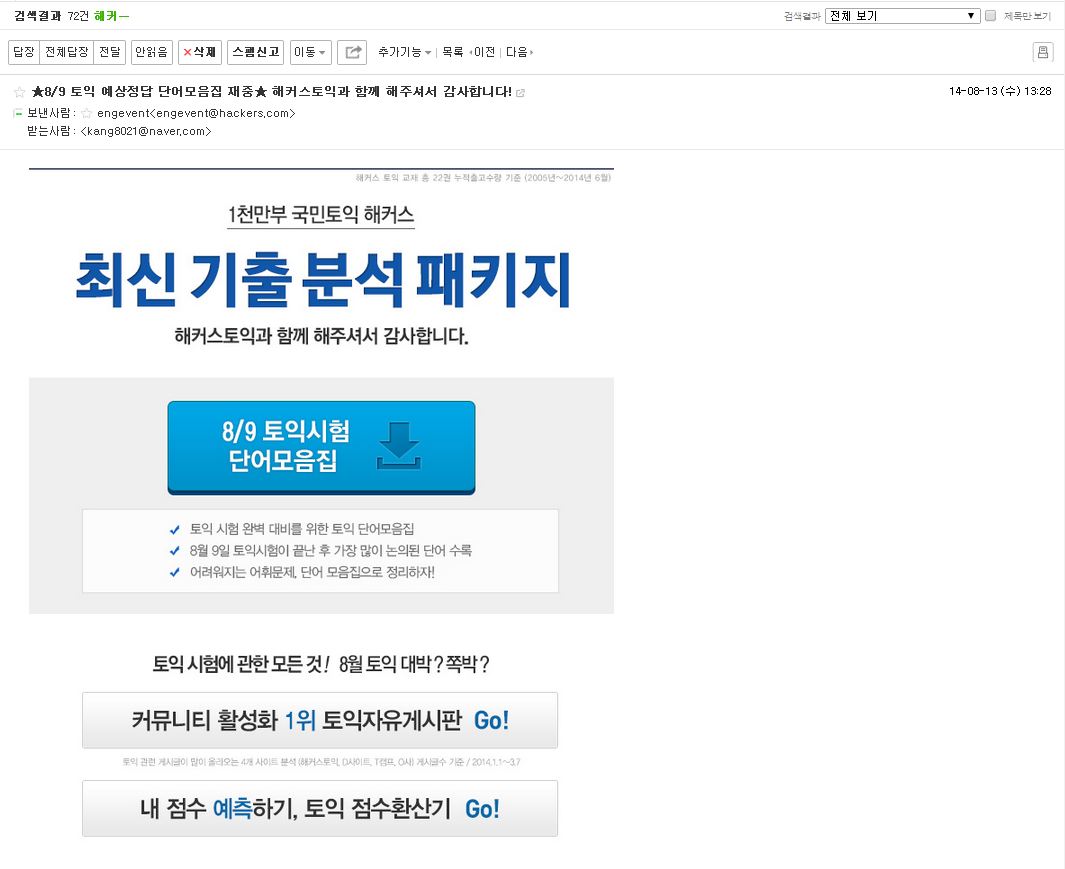Image resolution: width=1065 pixels, height=869 pixels.
Task: Forward the email with 전달
Action: click(109, 52)
